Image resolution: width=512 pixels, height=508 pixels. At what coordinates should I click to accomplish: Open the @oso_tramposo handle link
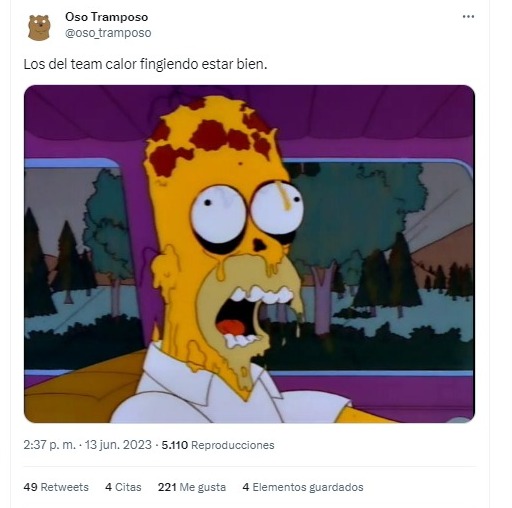point(108,33)
